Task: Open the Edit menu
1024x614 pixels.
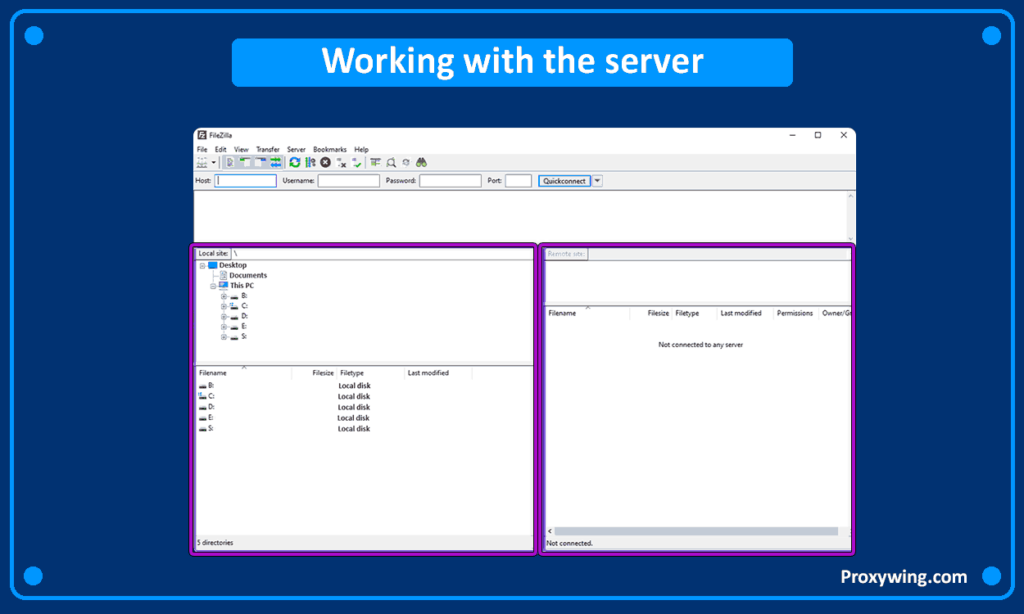Action: pos(221,150)
